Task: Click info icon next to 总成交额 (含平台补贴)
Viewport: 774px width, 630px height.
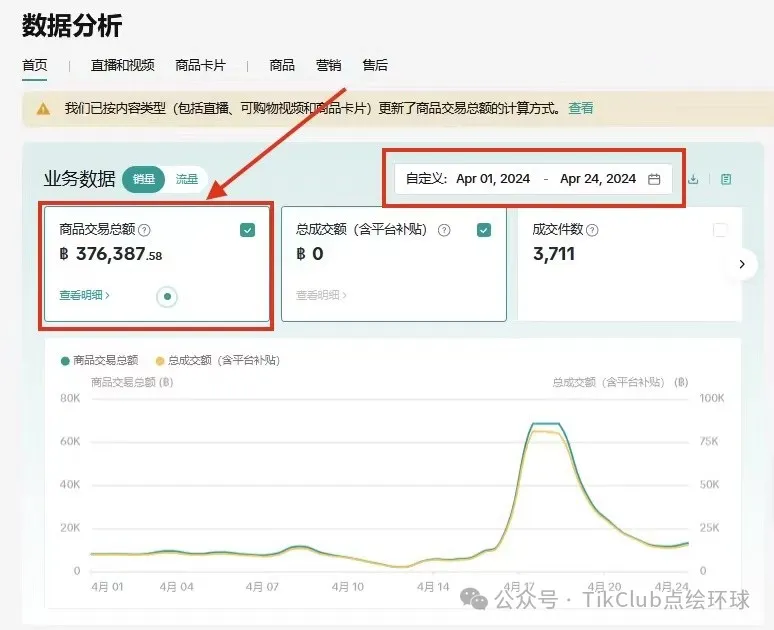Action: (x=444, y=230)
